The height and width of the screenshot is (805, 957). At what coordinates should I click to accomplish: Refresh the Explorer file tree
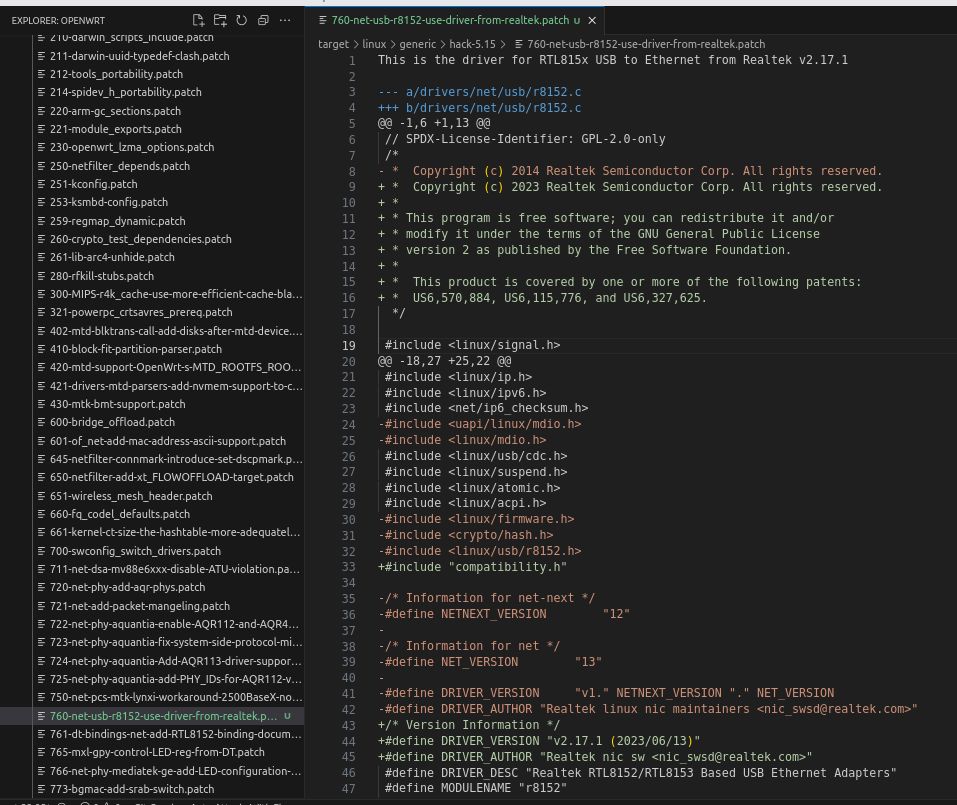(x=241, y=20)
